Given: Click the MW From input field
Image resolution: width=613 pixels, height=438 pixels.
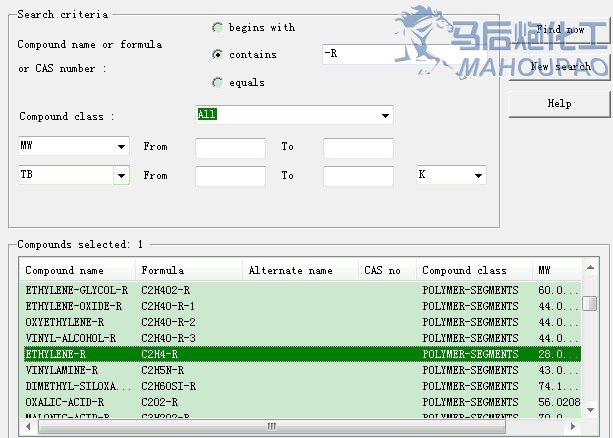Looking at the screenshot, I should [x=230, y=148].
